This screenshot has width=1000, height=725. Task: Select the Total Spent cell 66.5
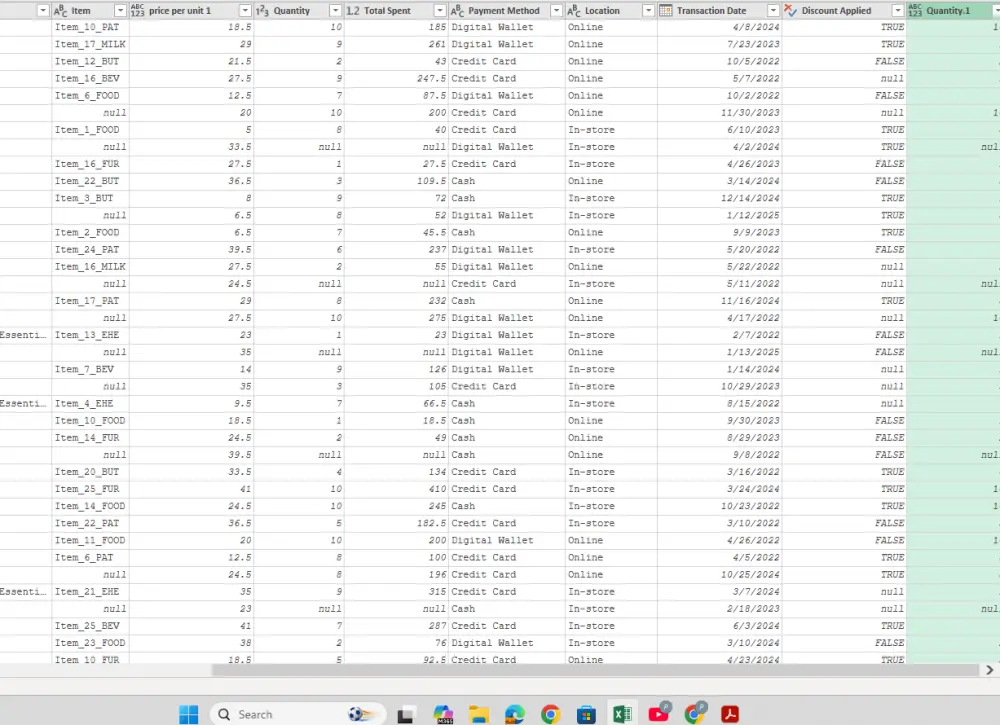[x=396, y=404]
